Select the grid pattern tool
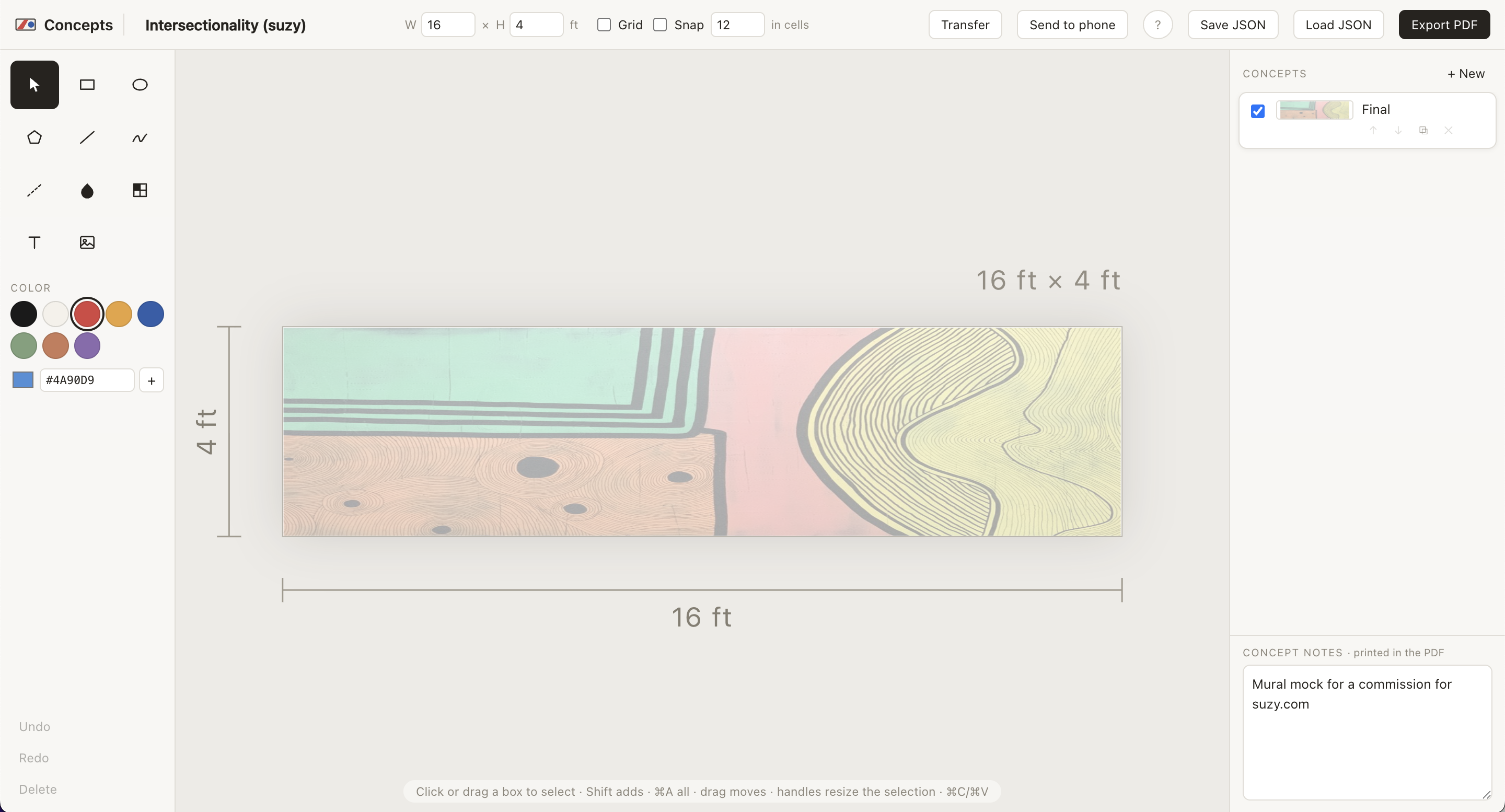1505x812 pixels. point(140,190)
